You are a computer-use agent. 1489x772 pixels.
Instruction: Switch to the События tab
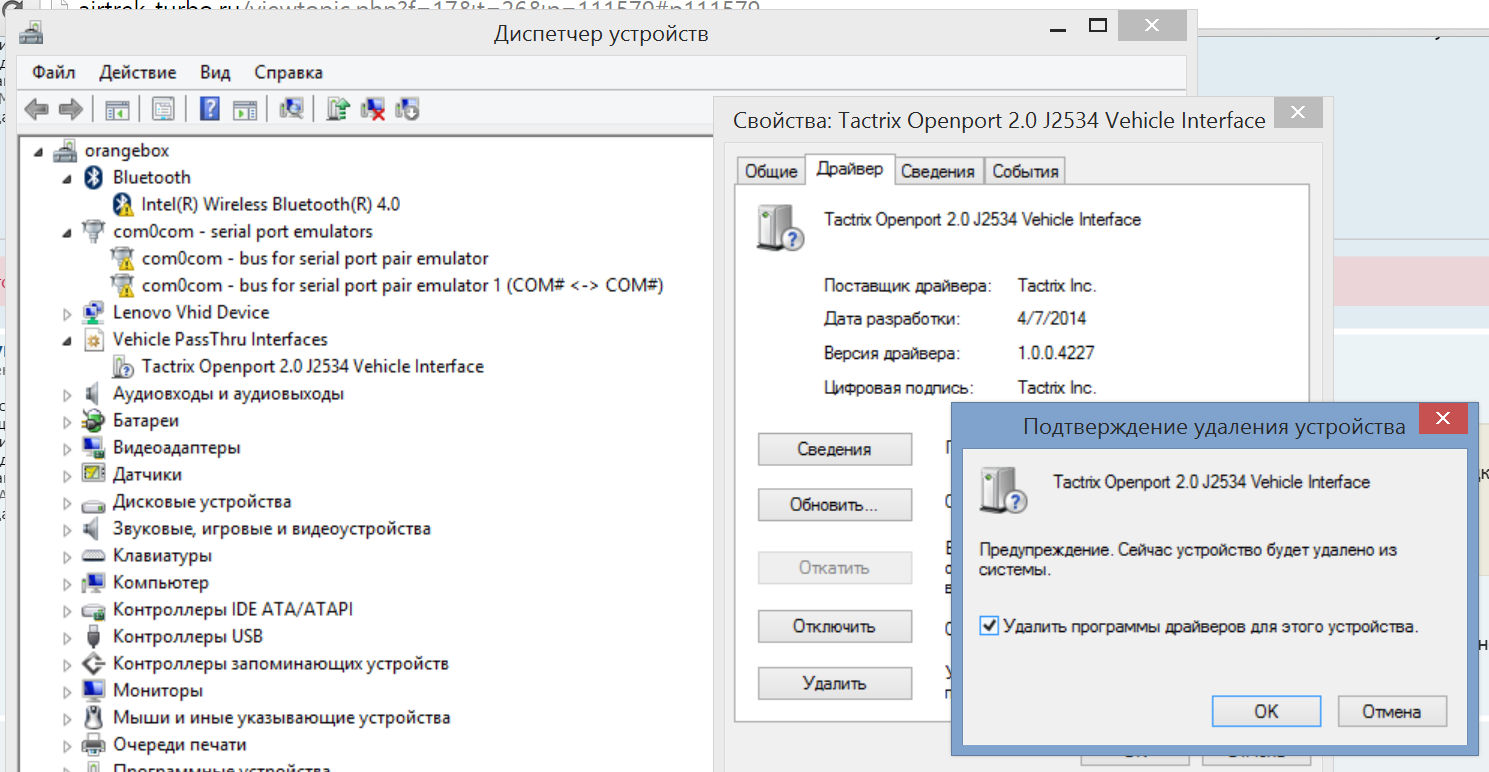(x=1025, y=171)
